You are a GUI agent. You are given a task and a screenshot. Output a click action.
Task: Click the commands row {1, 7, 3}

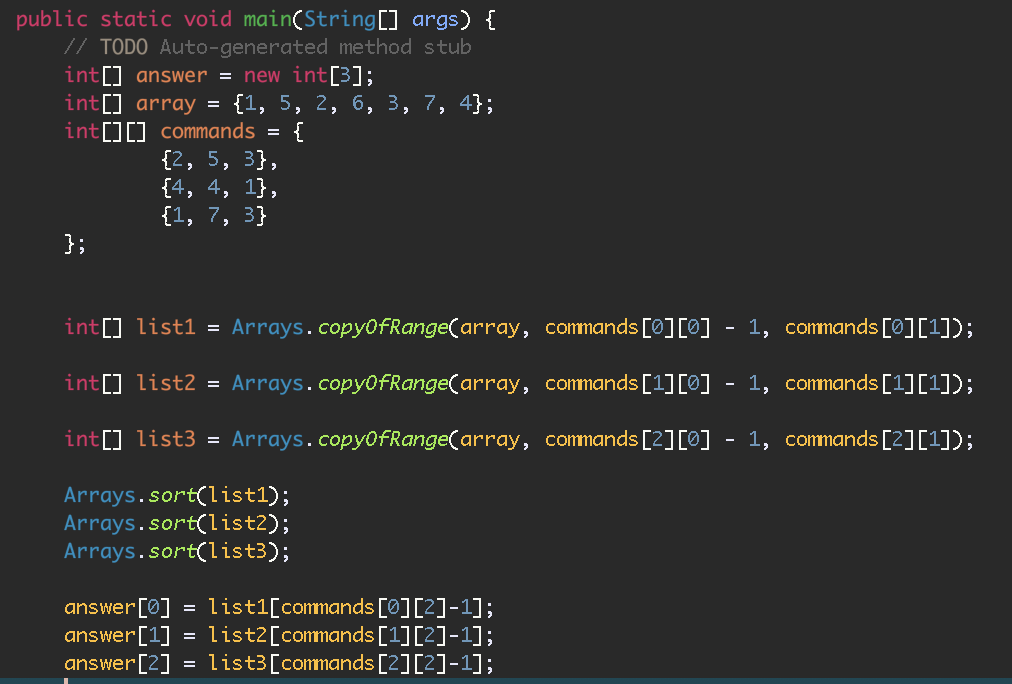pyautogui.click(x=214, y=216)
